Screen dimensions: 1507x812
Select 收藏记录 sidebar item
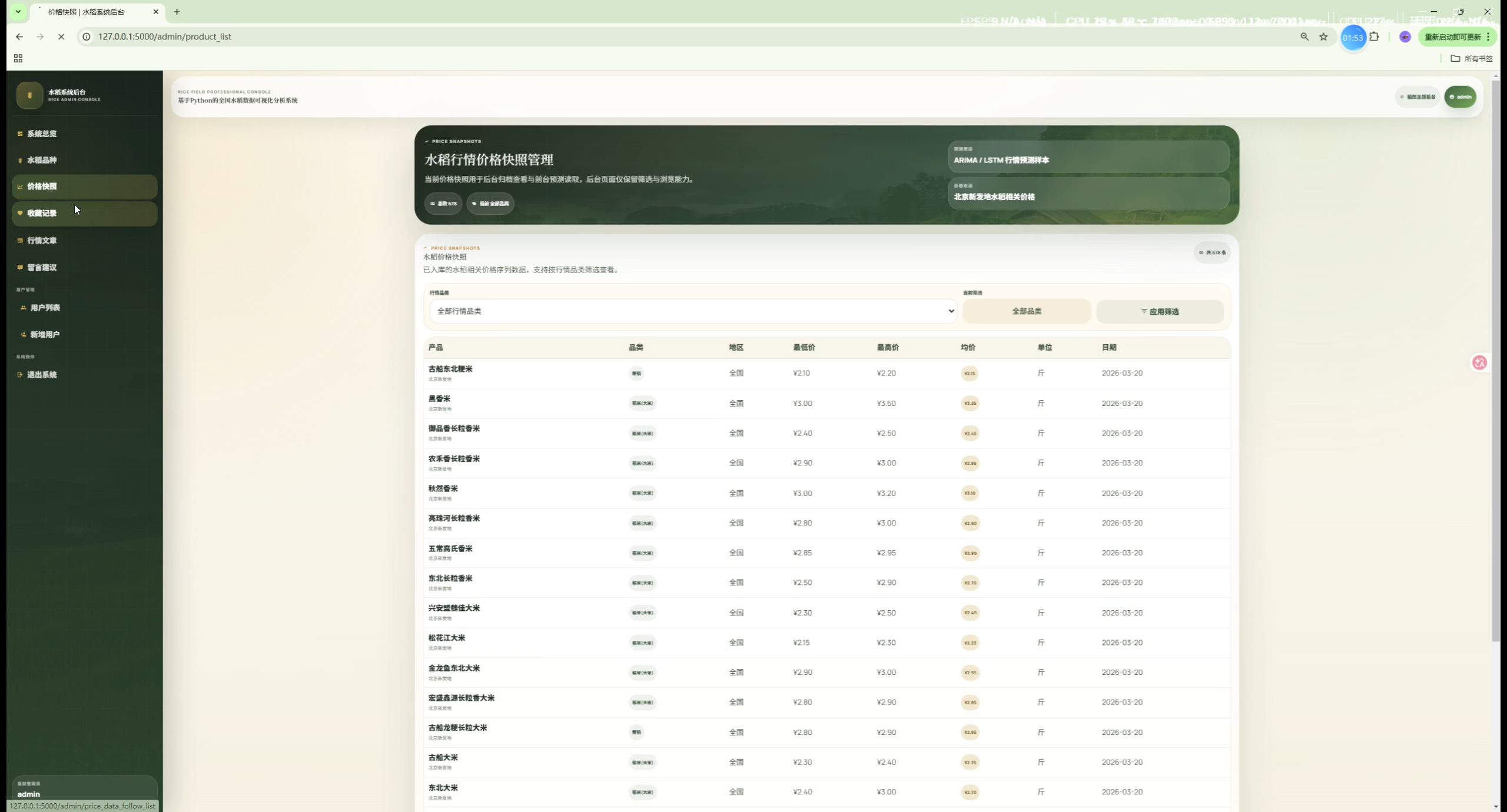(42, 213)
